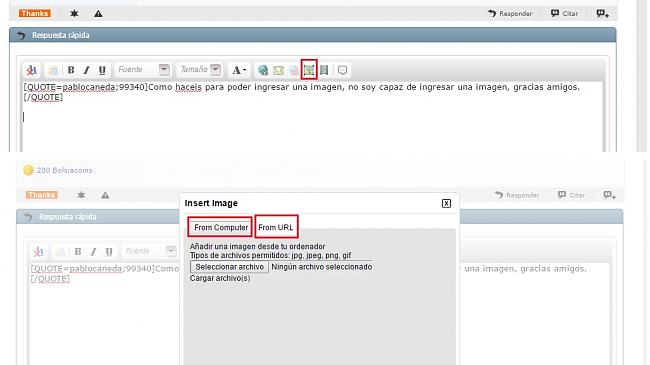Screen dimensions: 650x365
Task: Click the dimmed Italic icon behind the dialog
Action: (93, 251)
